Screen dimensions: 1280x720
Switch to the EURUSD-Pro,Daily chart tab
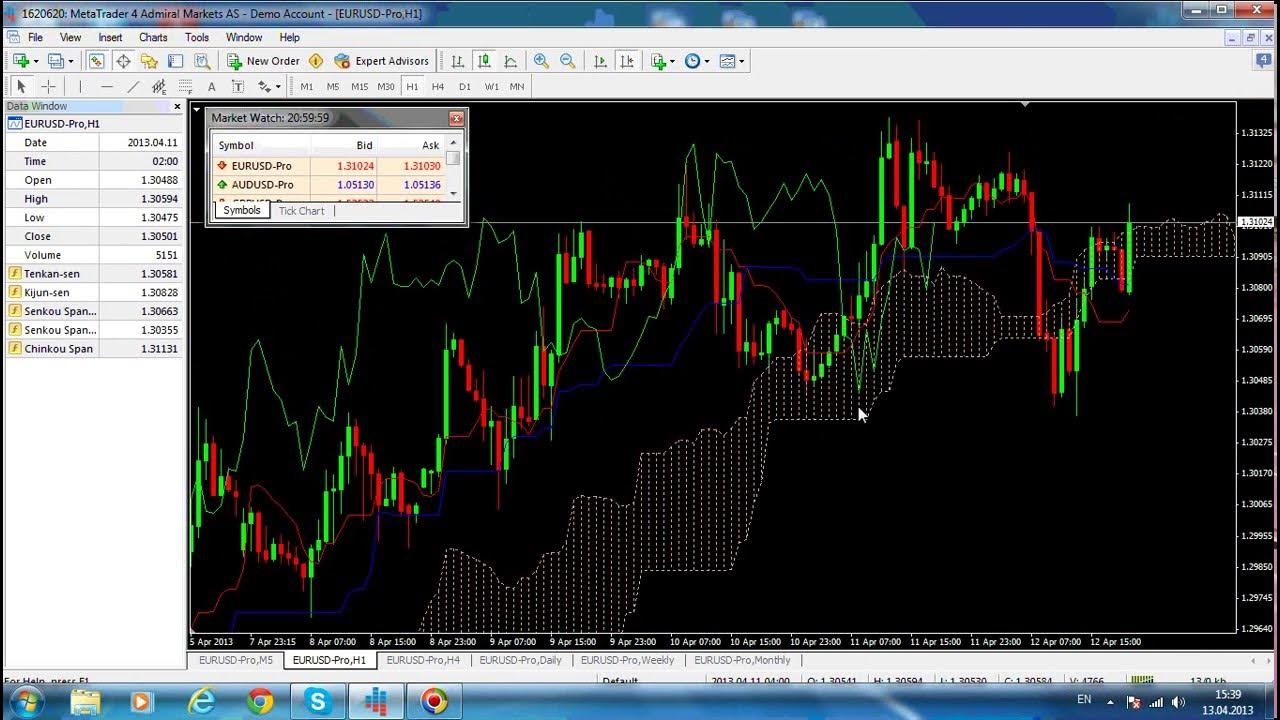[520, 660]
